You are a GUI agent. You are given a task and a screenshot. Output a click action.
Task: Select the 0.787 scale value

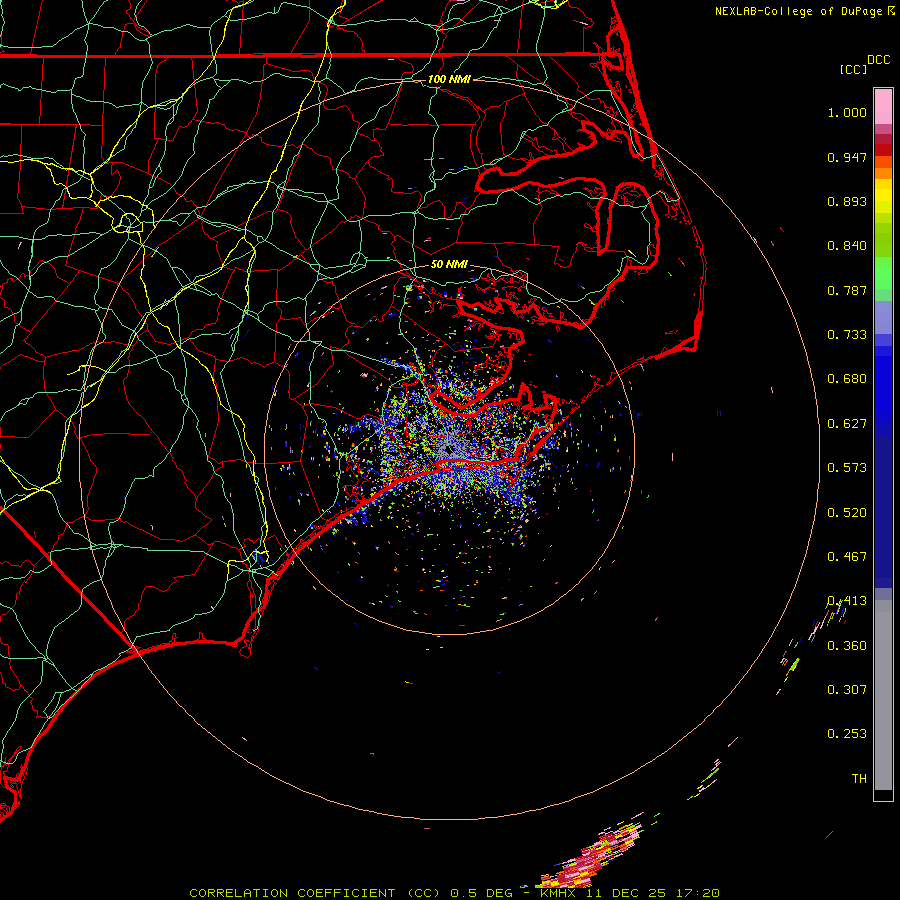pos(847,290)
